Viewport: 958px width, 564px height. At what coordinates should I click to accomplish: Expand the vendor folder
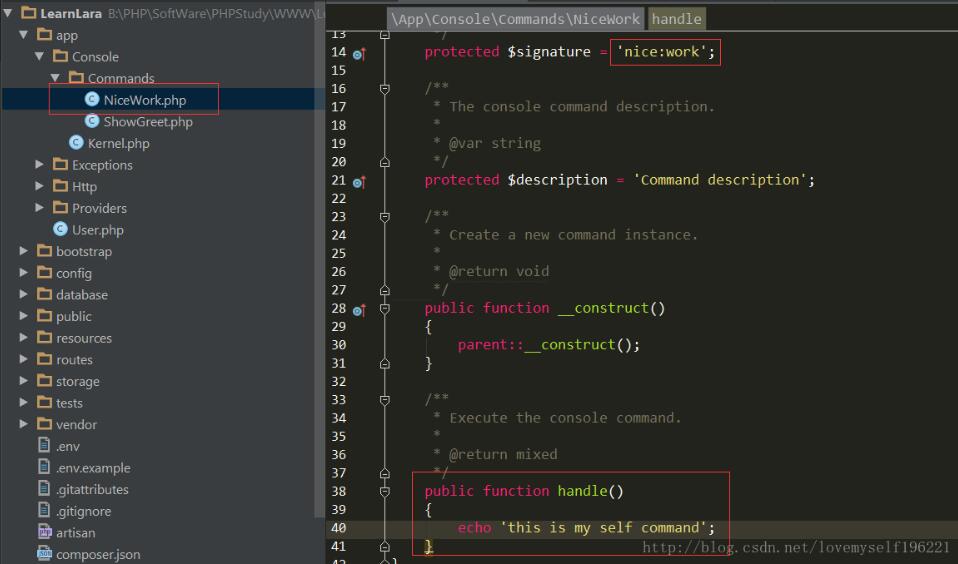pos(24,425)
